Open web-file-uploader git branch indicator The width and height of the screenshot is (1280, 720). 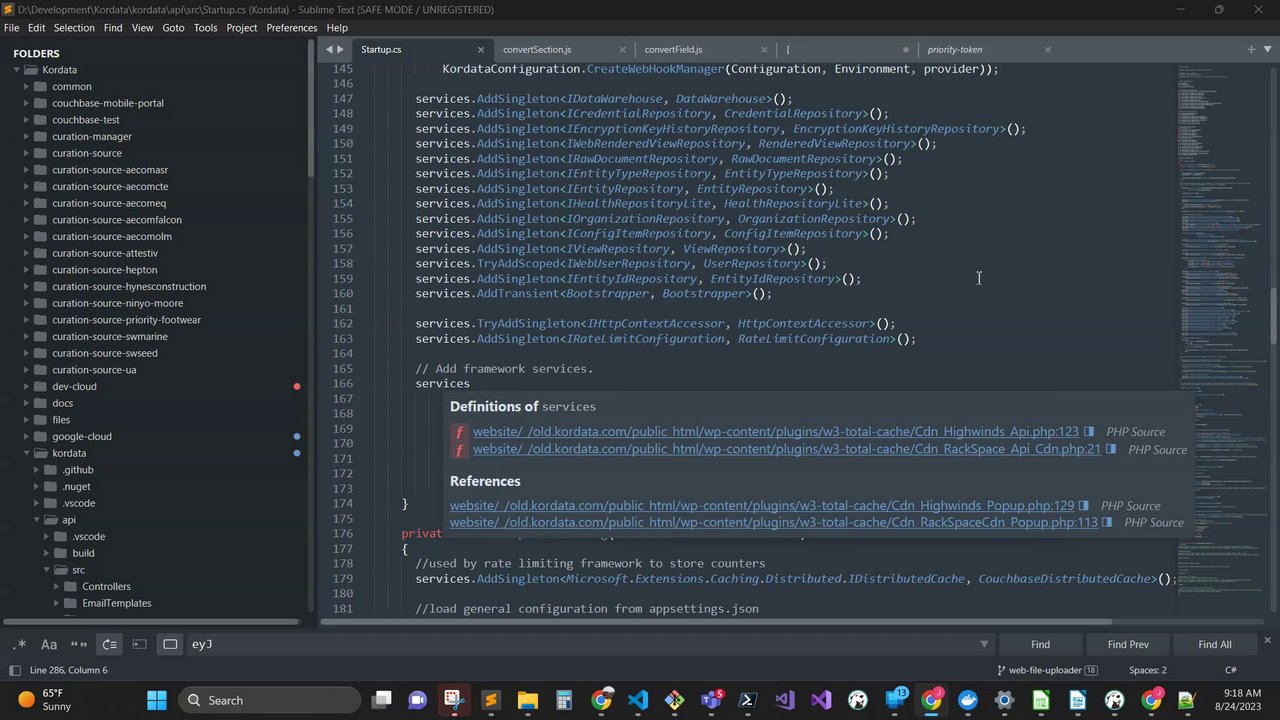click(1048, 670)
